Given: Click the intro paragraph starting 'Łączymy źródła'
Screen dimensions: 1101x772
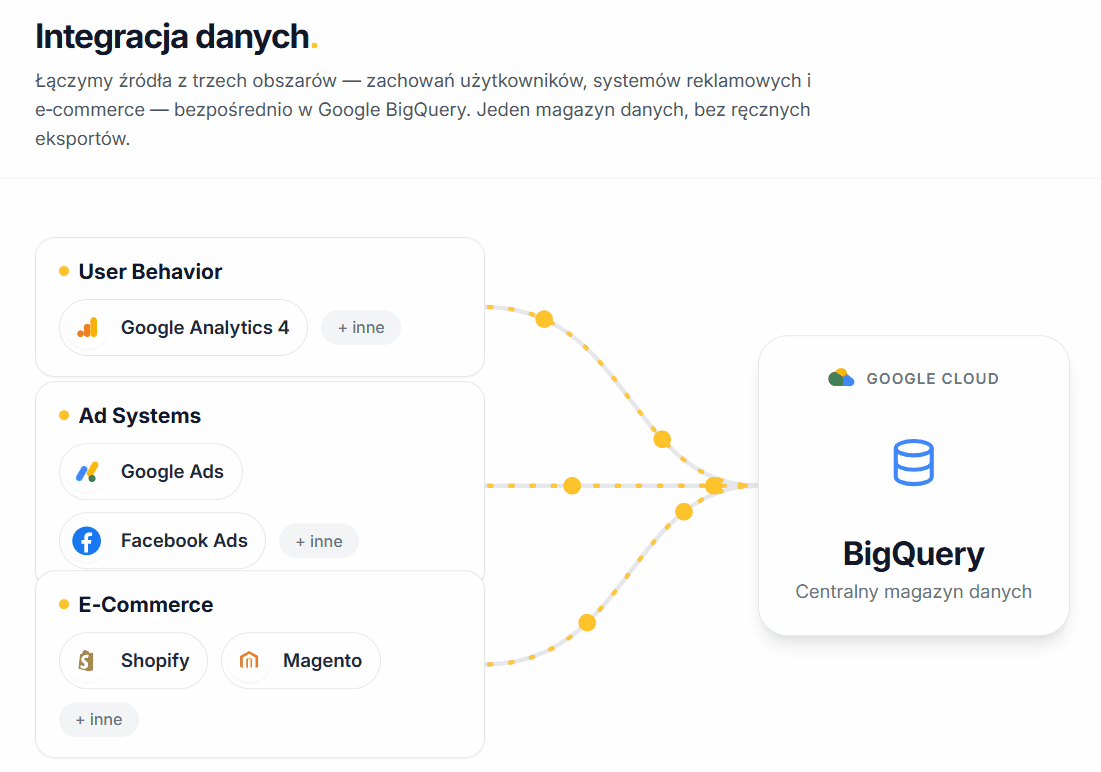Looking at the screenshot, I should (423, 110).
